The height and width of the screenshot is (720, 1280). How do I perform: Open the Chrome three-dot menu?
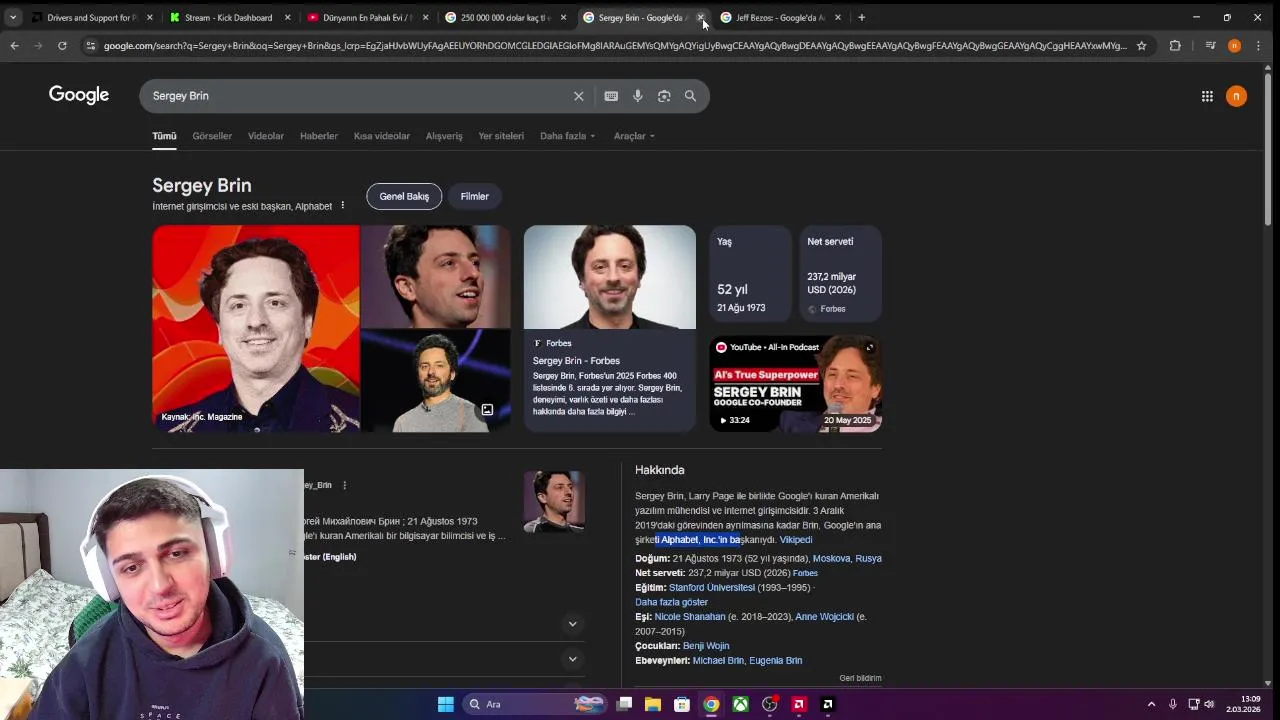pyautogui.click(x=1258, y=46)
